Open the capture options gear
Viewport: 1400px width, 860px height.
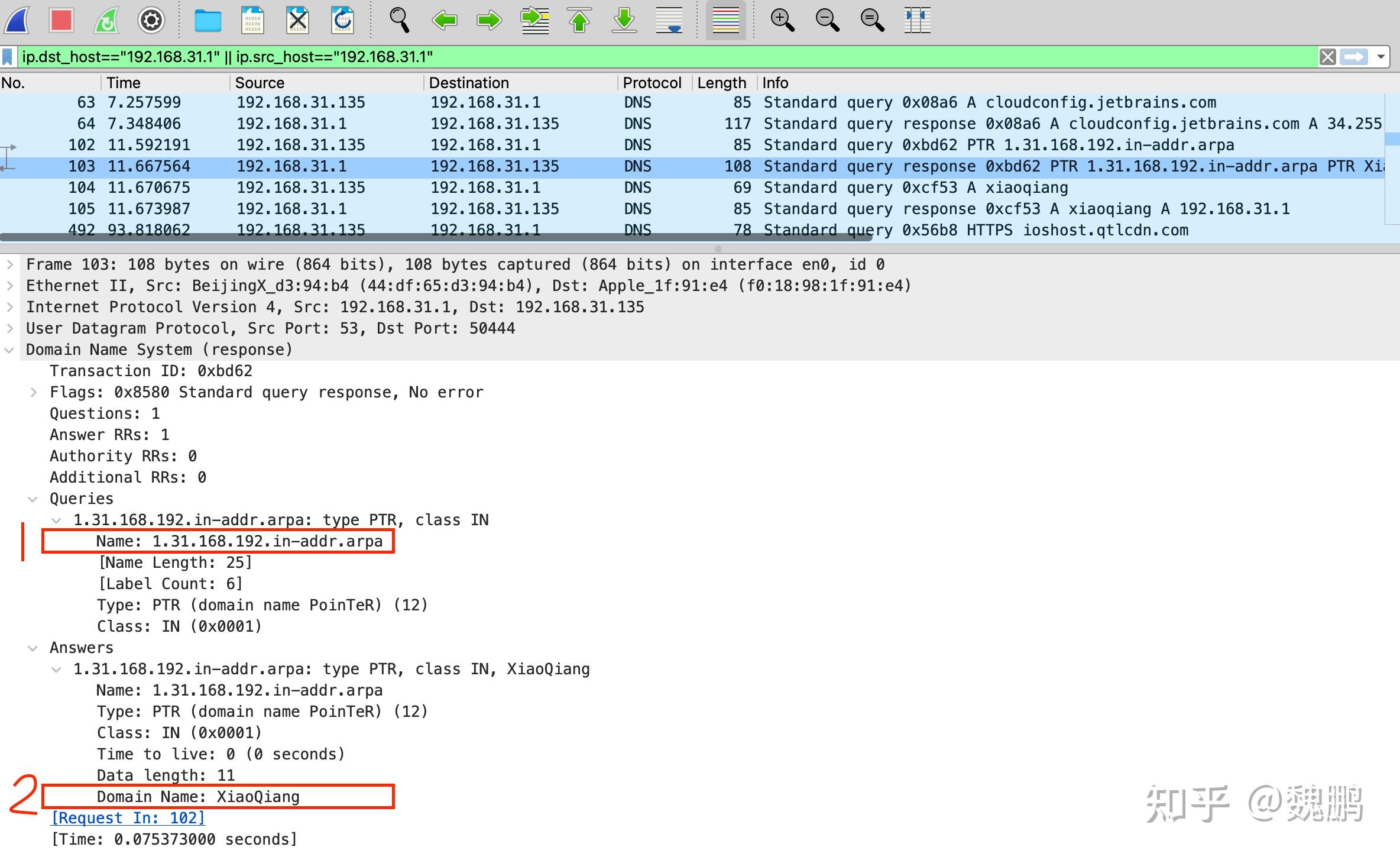tap(151, 20)
